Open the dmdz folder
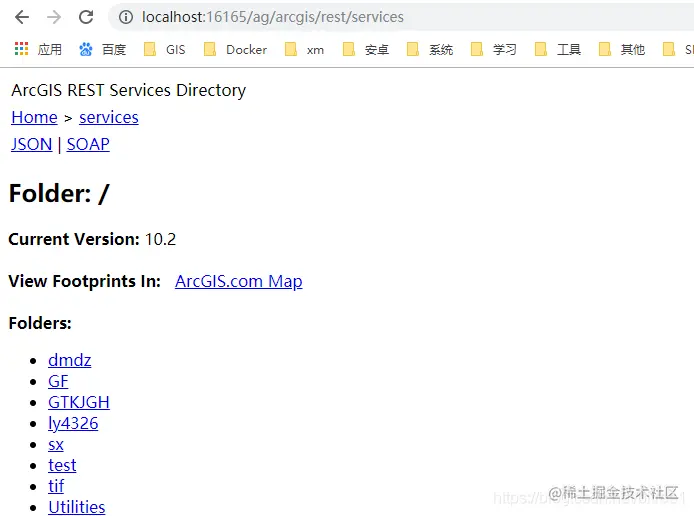This screenshot has height=516, width=694. [x=69, y=360]
